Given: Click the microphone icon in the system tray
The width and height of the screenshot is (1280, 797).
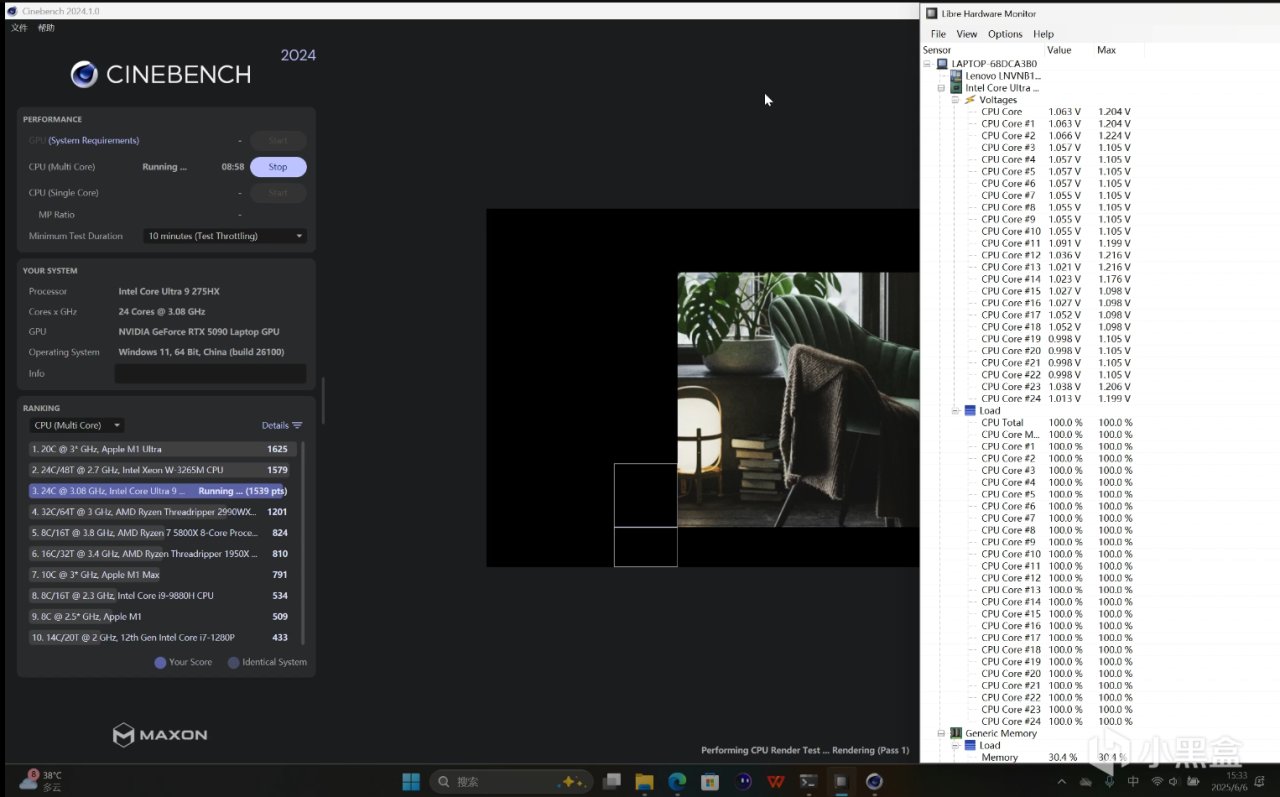Looking at the screenshot, I should coord(1110,781).
